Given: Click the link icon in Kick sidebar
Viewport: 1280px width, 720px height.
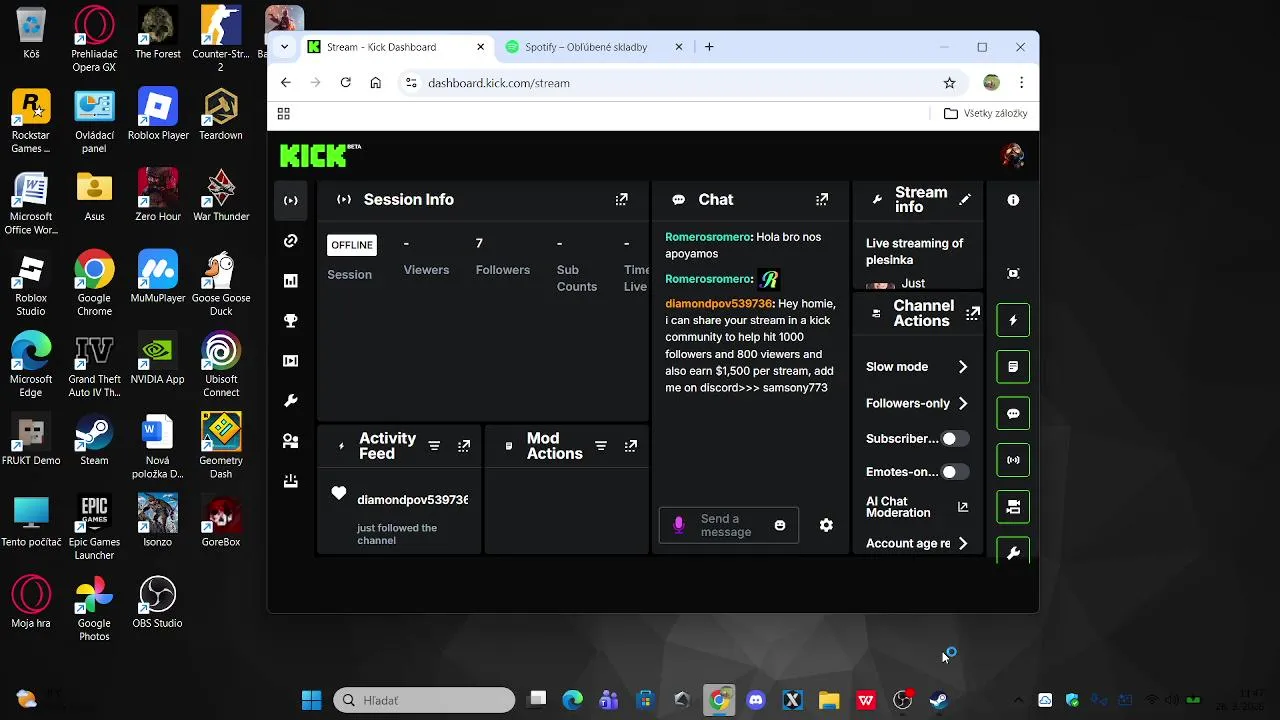Looking at the screenshot, I should [x=291, y=241].
